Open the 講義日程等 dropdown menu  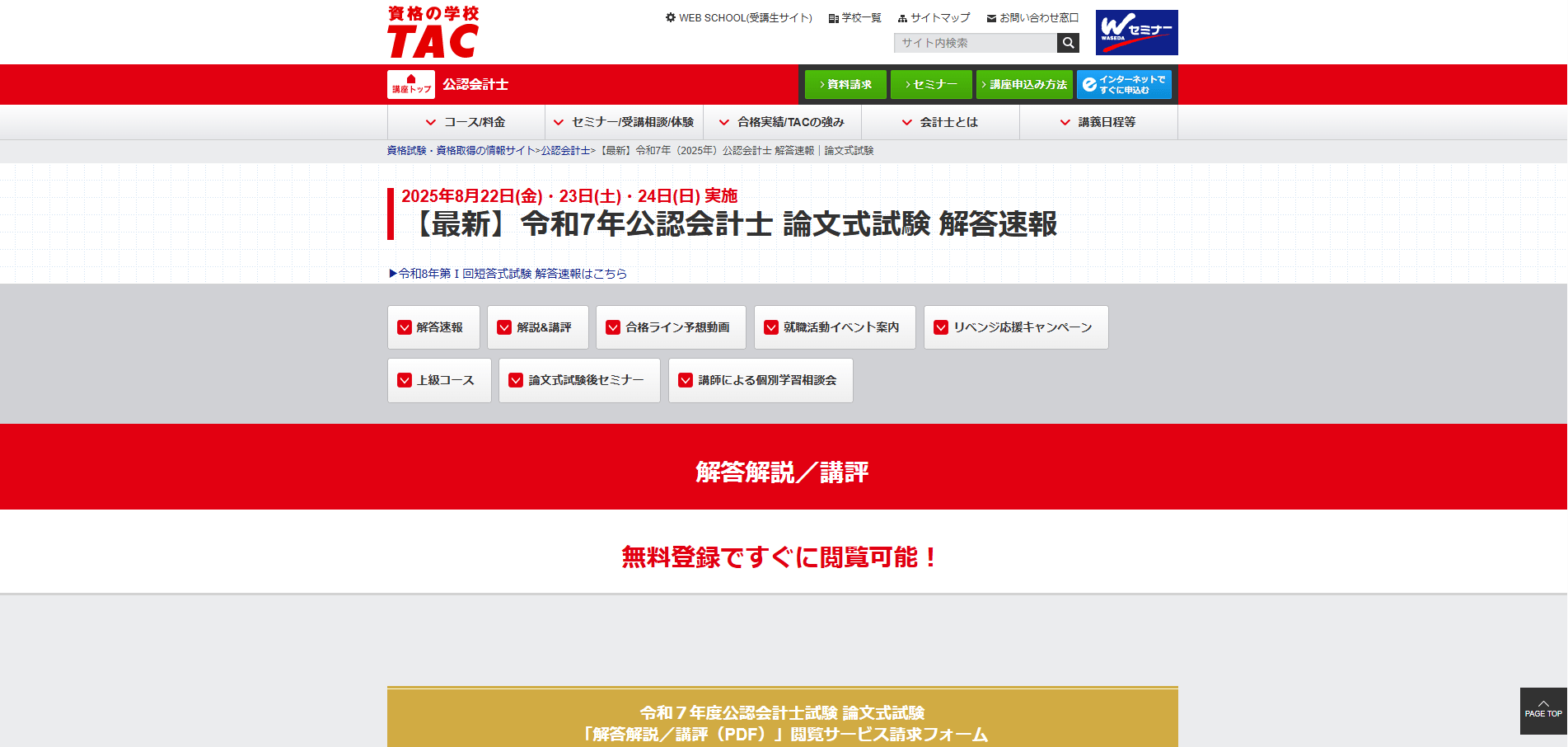1098,122
